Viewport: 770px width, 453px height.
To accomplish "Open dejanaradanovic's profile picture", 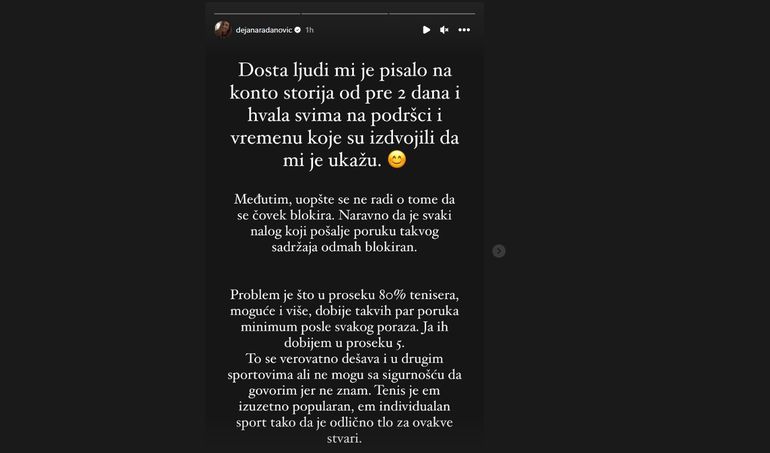I will [222, 29].
